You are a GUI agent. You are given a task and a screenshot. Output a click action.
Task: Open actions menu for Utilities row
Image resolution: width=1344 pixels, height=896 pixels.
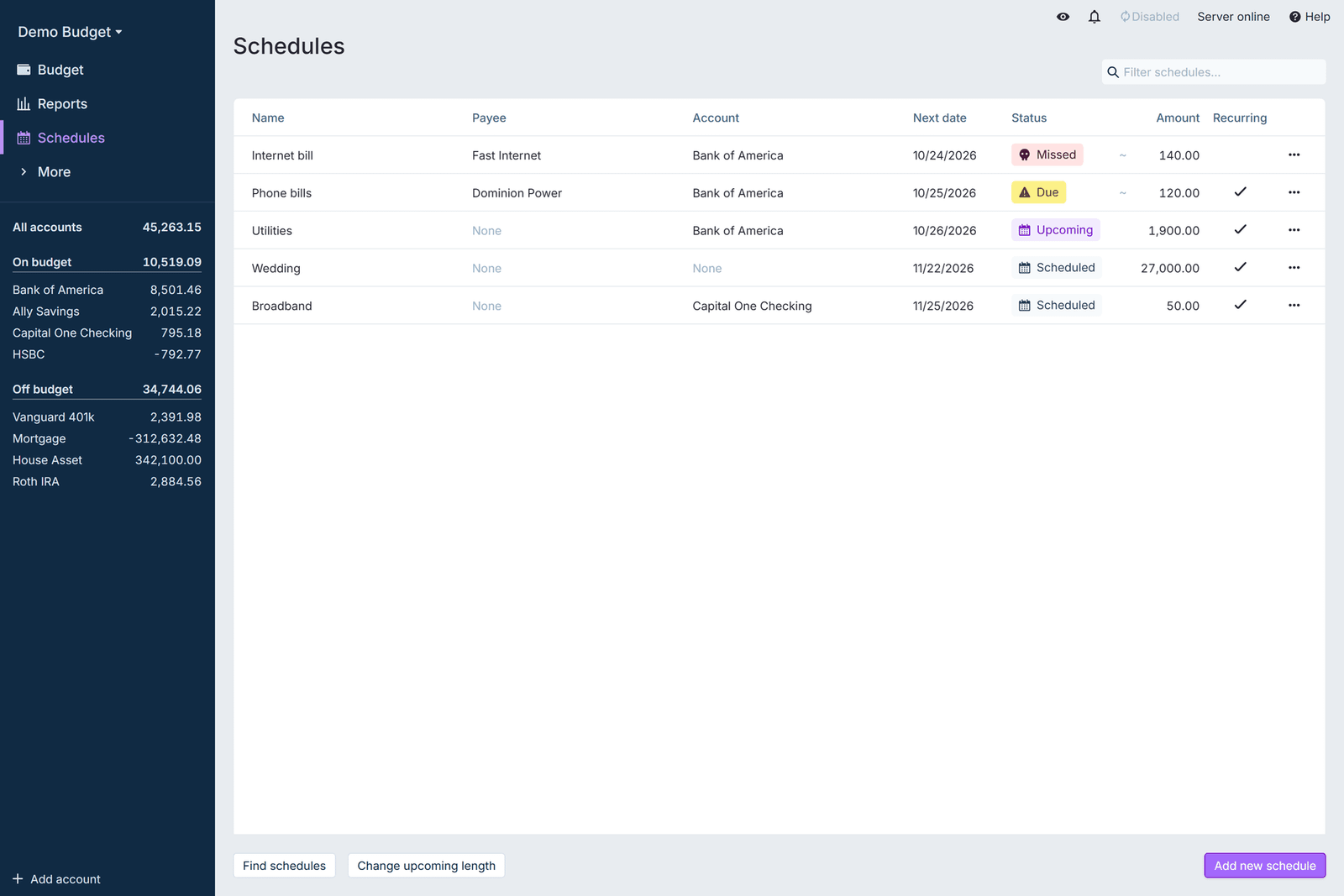pos(1294,230)
